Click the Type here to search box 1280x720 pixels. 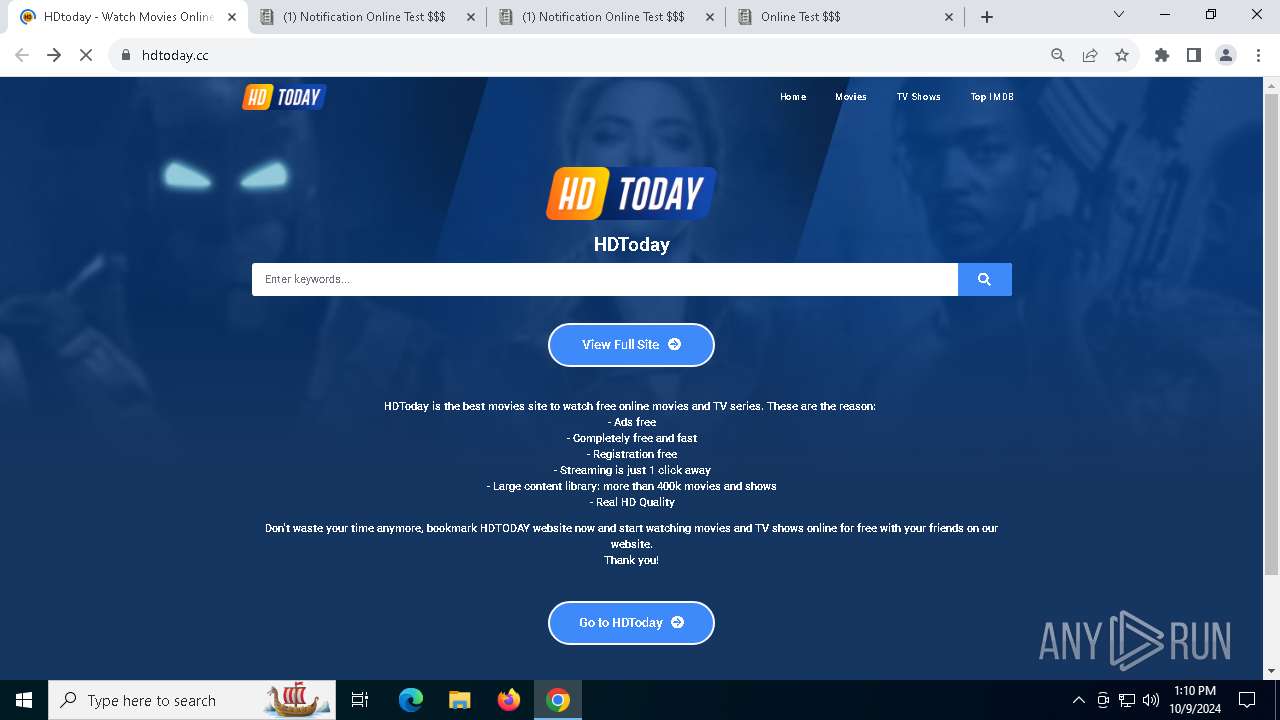click(x=192, y=700)
